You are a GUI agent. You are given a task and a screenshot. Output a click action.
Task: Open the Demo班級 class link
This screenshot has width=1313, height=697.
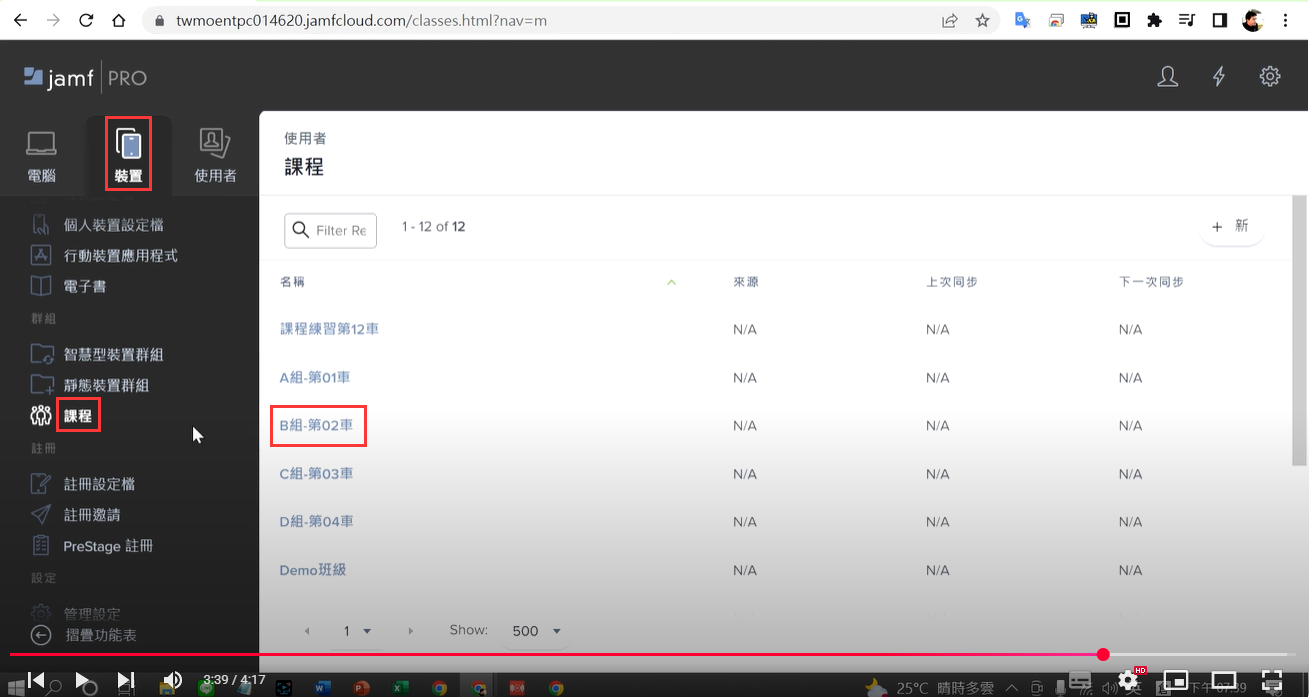pos(312,570)
